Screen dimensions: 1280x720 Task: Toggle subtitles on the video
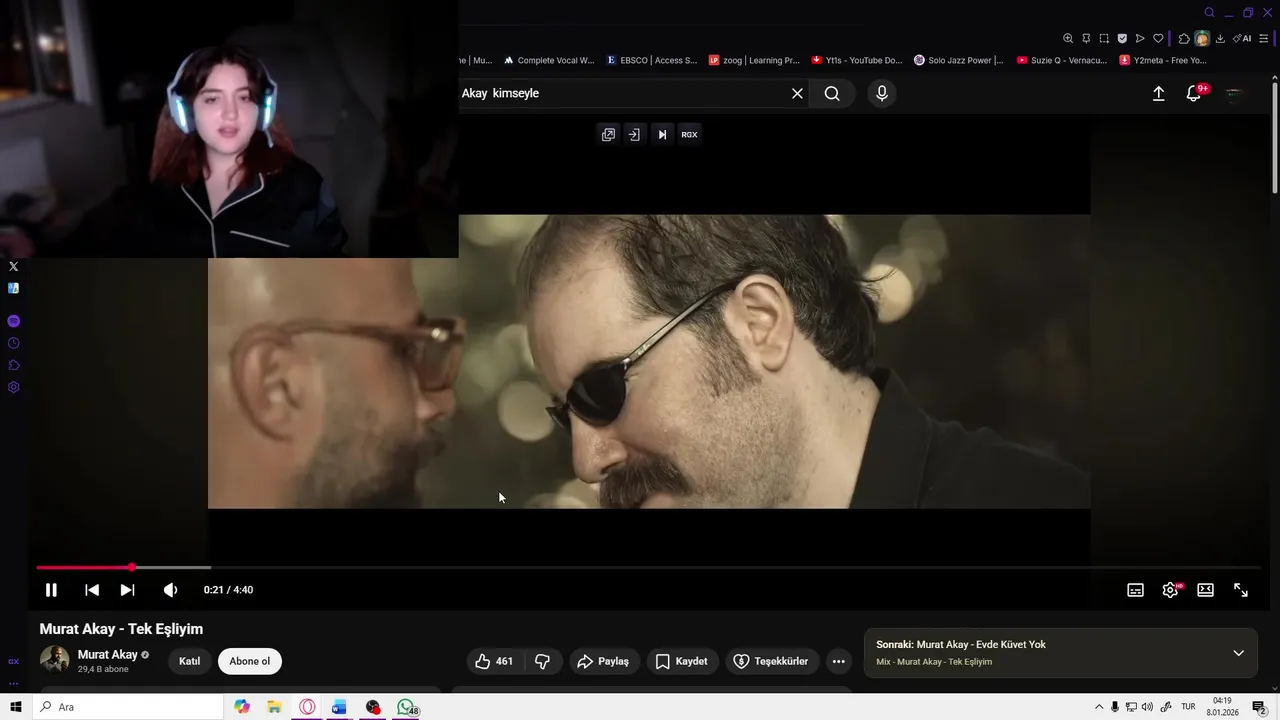1135,590
